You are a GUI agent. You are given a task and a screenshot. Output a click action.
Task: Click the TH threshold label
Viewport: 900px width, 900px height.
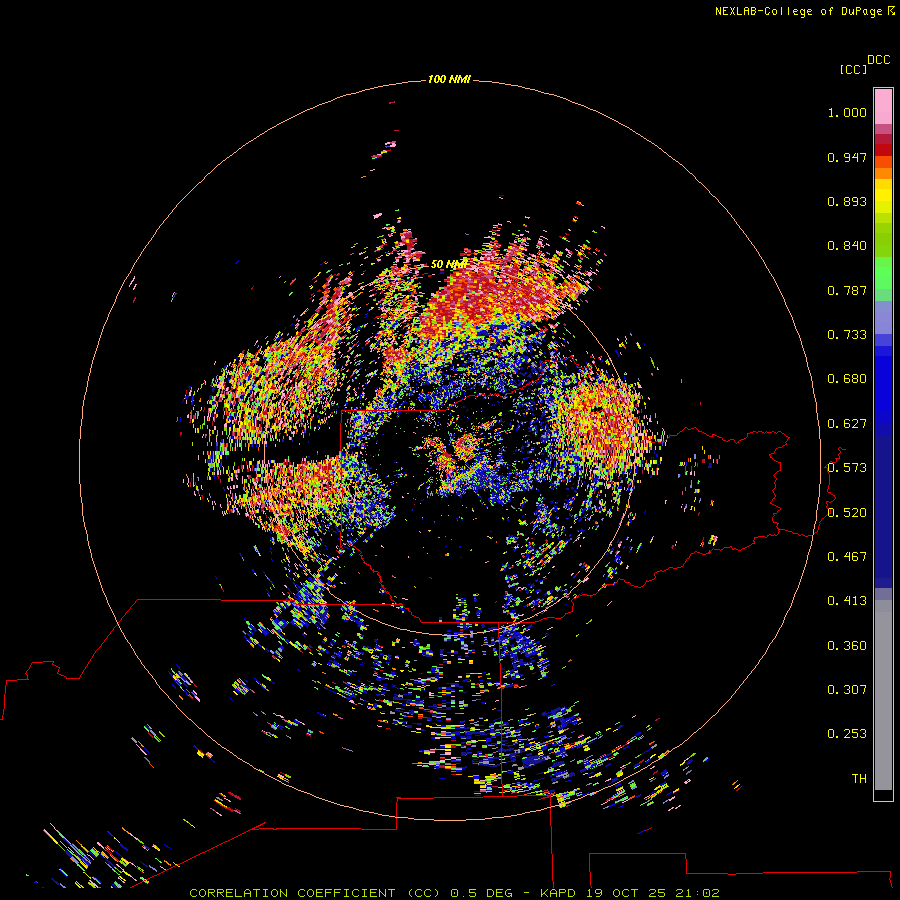click(859, 779)
